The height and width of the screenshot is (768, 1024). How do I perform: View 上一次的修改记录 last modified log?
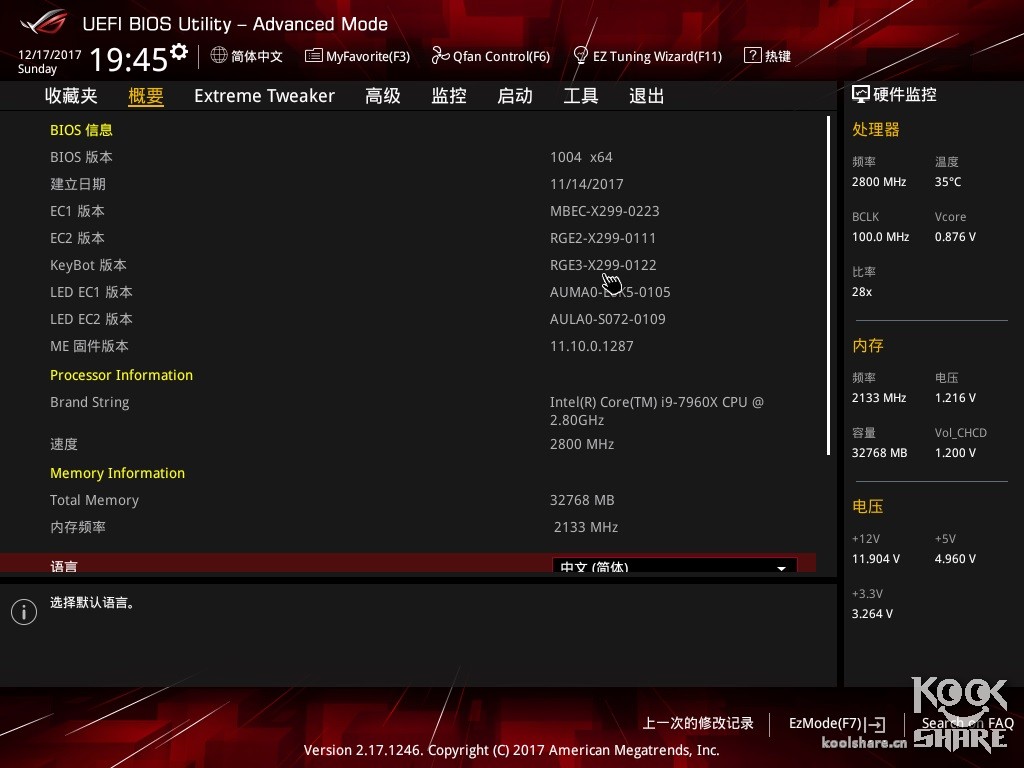[x=698, y=723]
